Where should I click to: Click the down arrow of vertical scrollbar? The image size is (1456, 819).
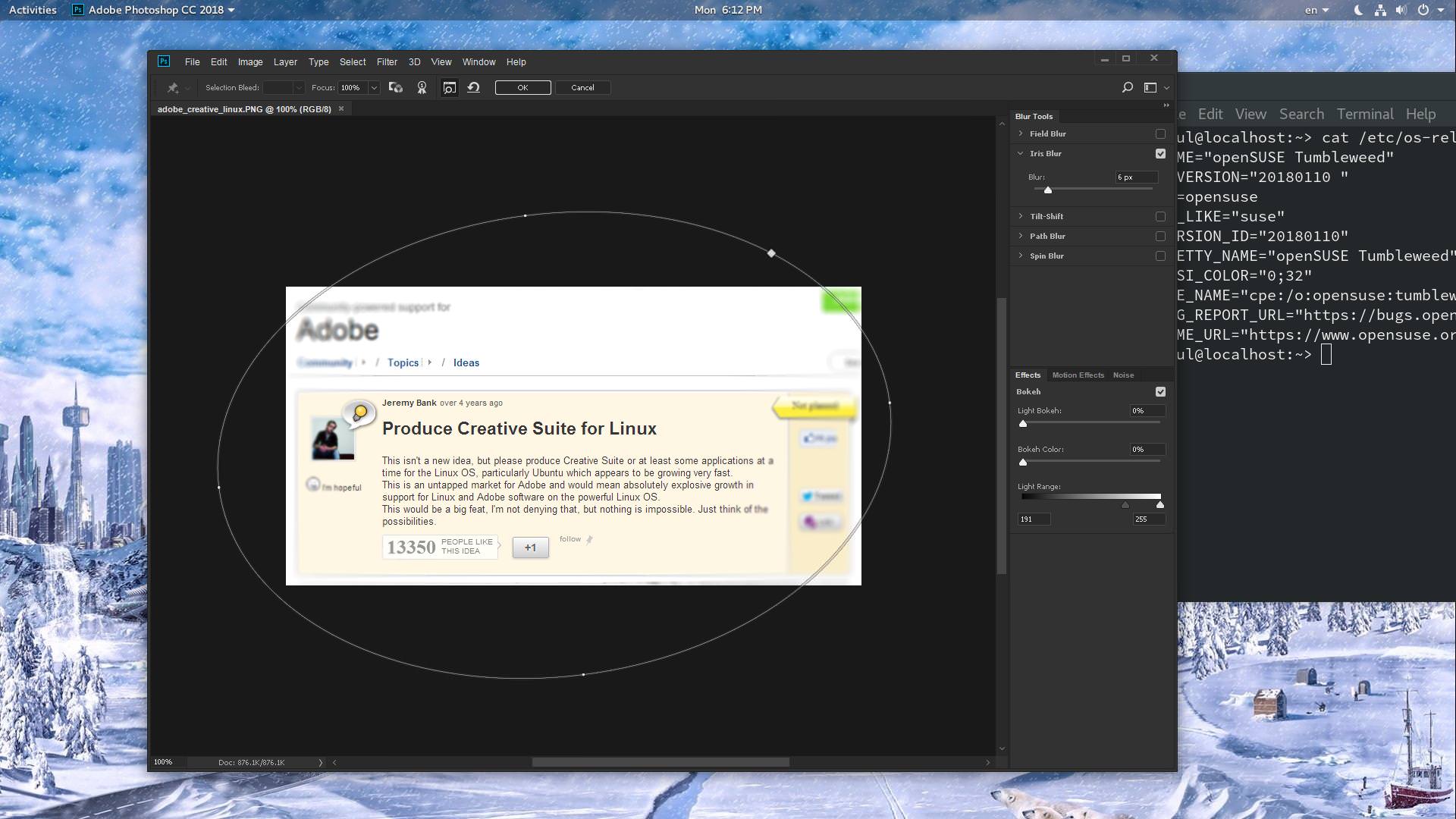point(1002,748)
